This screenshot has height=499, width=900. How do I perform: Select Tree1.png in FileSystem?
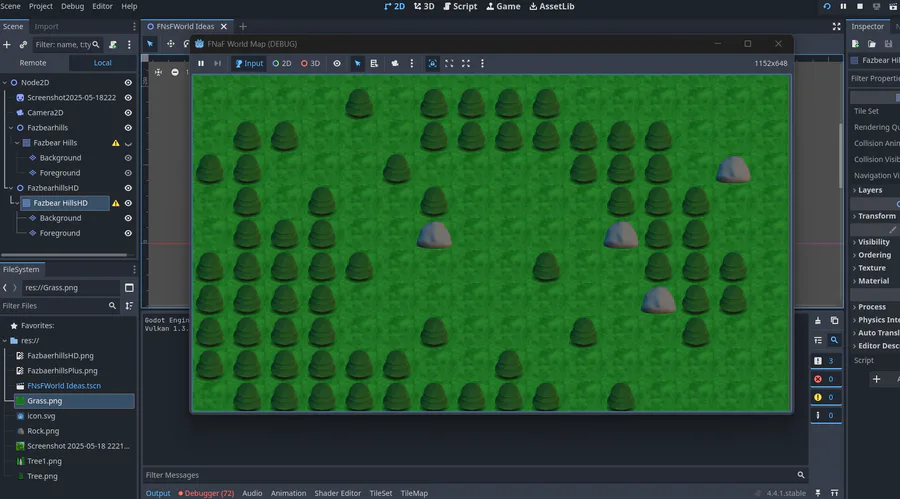click(44, 461)
